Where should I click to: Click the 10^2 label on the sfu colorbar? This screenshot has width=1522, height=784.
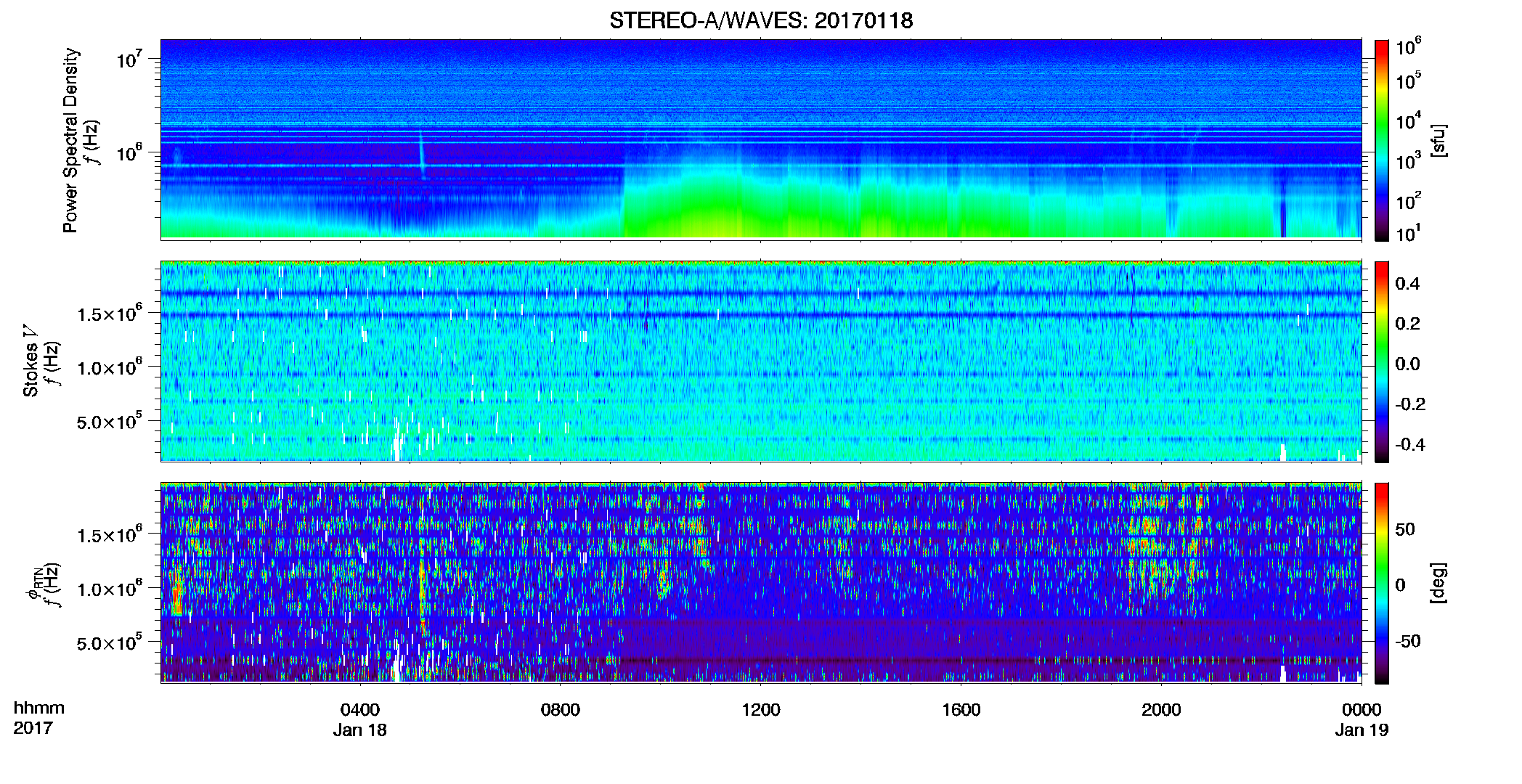pos(1409,200)
